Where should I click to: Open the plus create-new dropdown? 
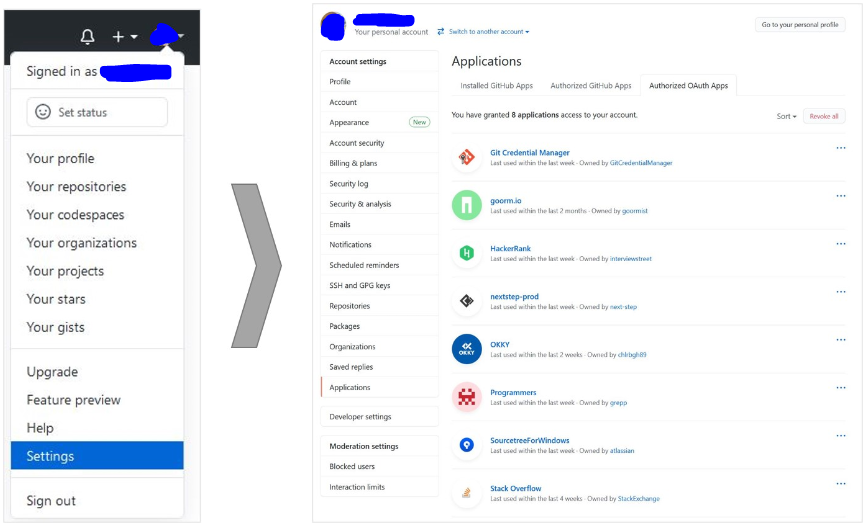[x=125, y=36]
